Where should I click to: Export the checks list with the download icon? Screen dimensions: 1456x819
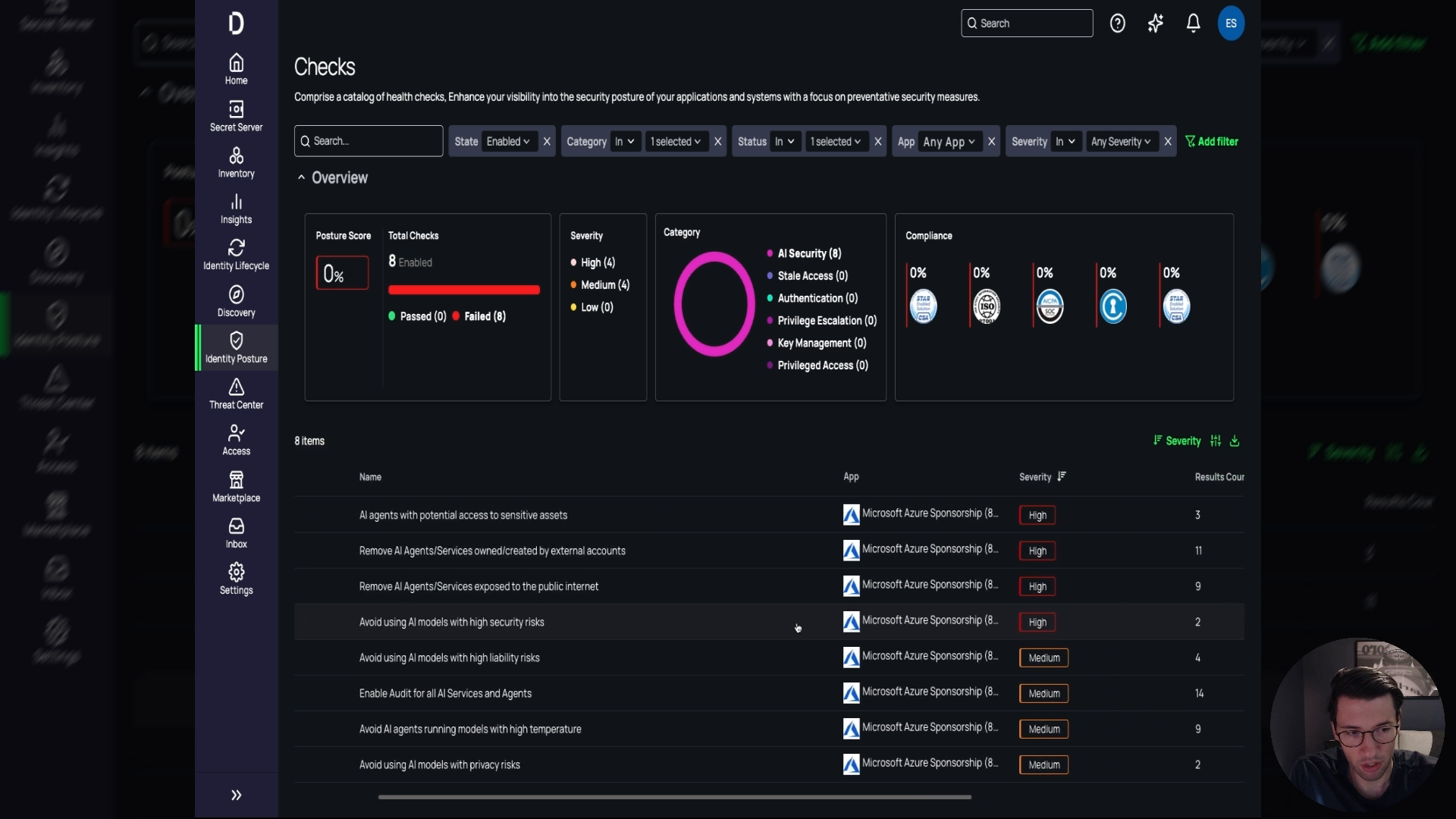[x=1234, y=441]
